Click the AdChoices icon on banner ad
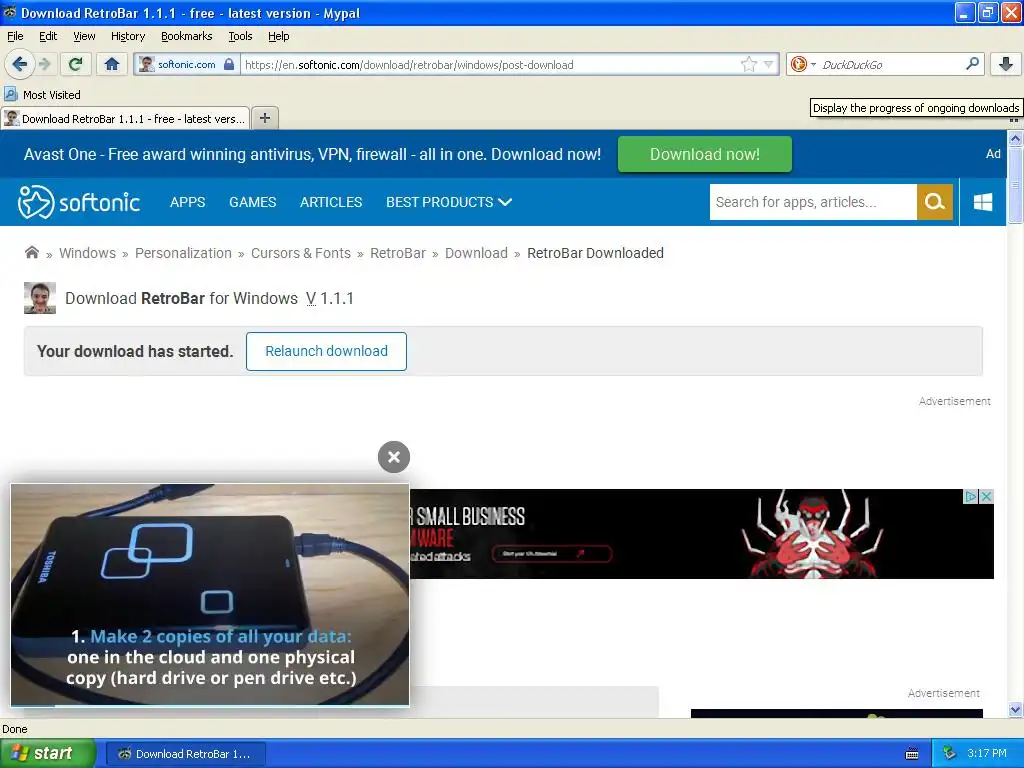 click(x=970, y=496)
